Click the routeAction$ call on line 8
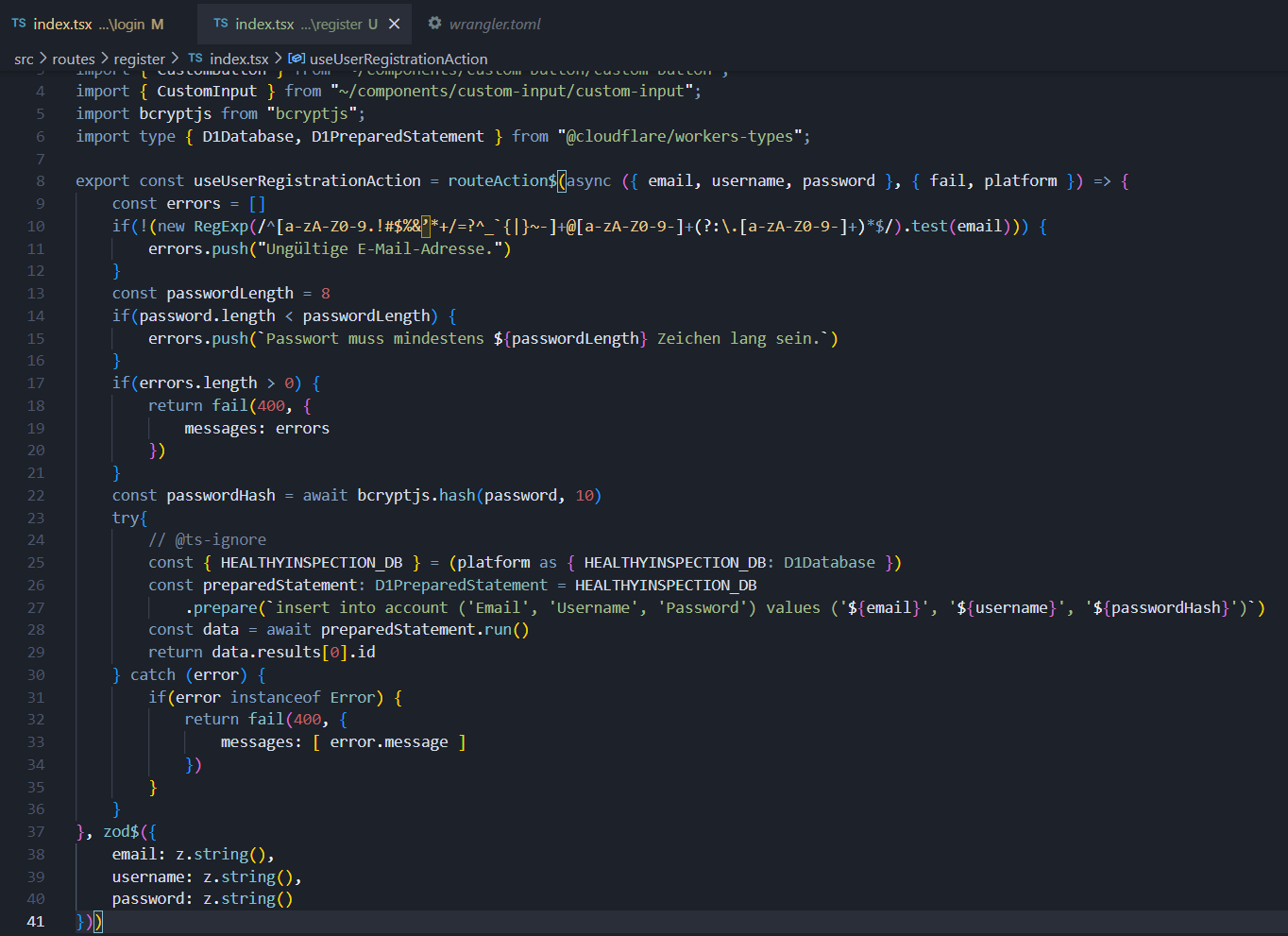 (x=502, y=180)
